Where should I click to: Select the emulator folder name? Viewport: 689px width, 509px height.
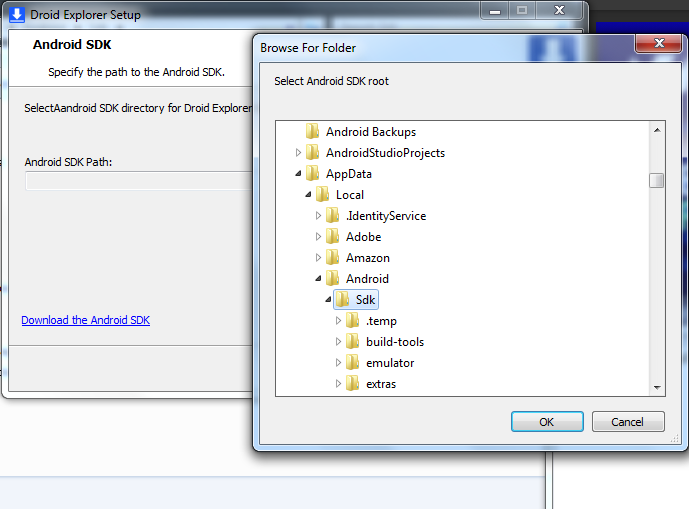(390, 363)
